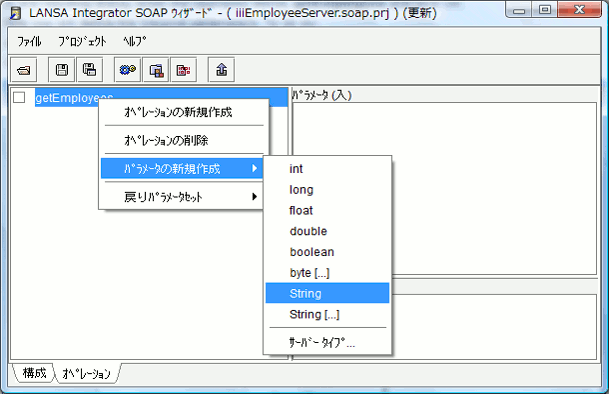Viewport: 609px width, 394px height.
Task: Select the highlighted String parameter type
Action: point(327,293)
